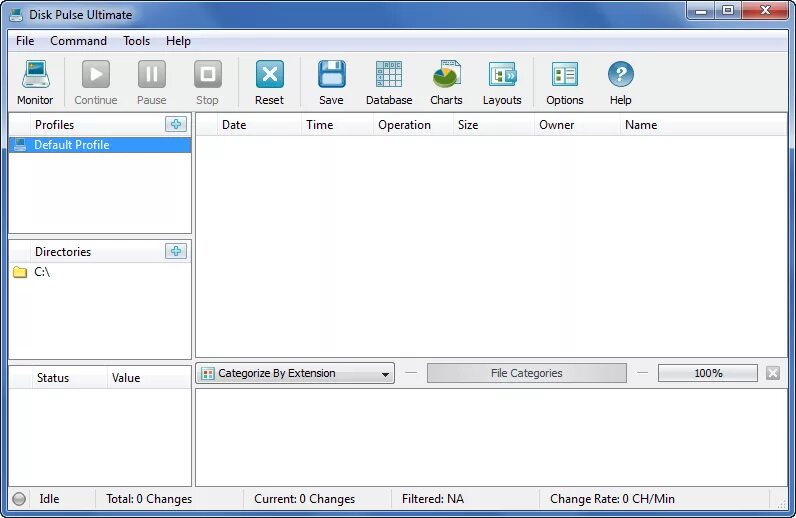This screenshot has width=796, height=518.
Task: Select the Default Profile entry
Action: [x=100, y=145]
